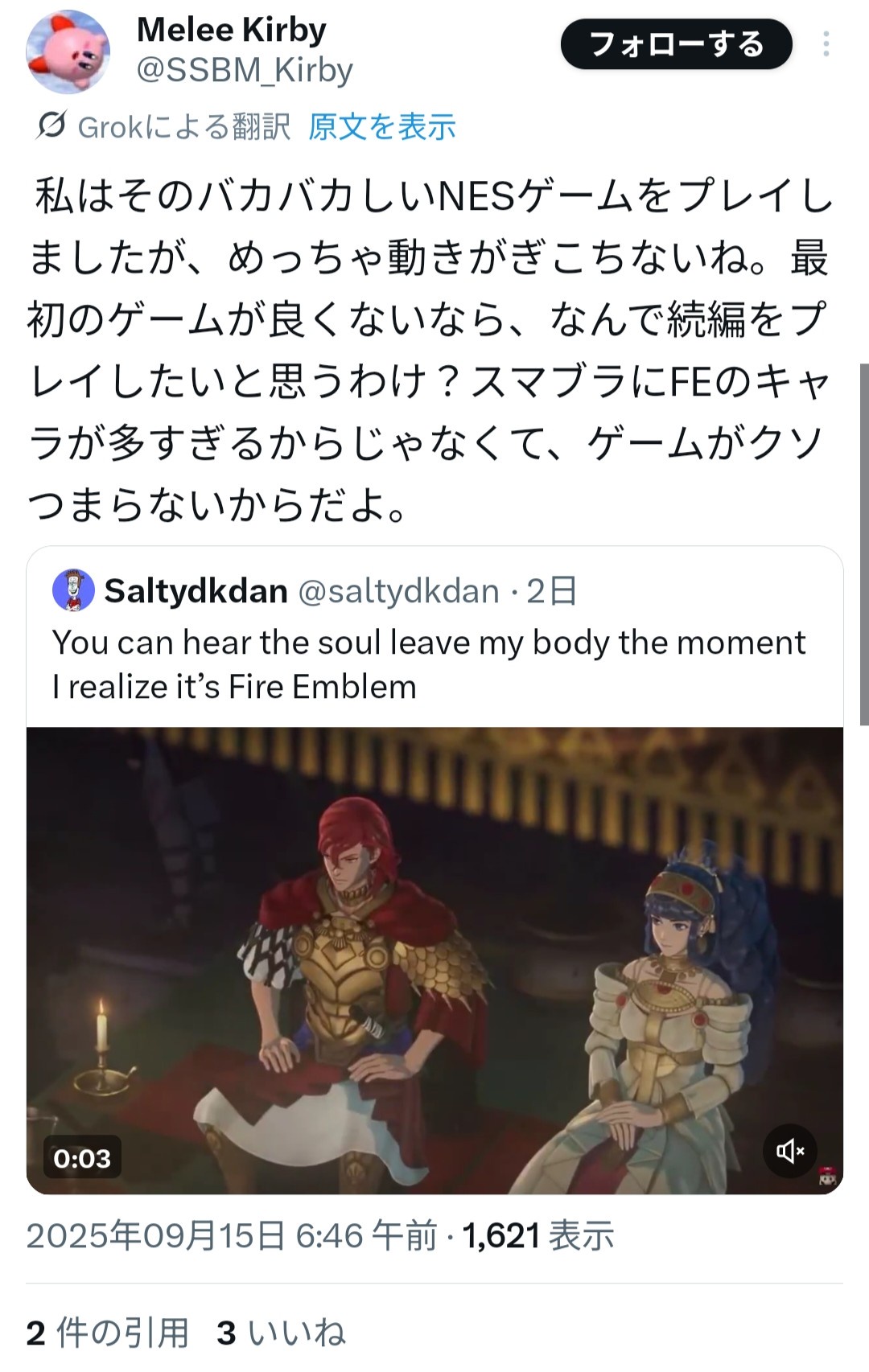Viewport: 869px width, 1372px height.
Task: Open the @saltydkdan handle in quoted tweet
Action: (399, 592)
